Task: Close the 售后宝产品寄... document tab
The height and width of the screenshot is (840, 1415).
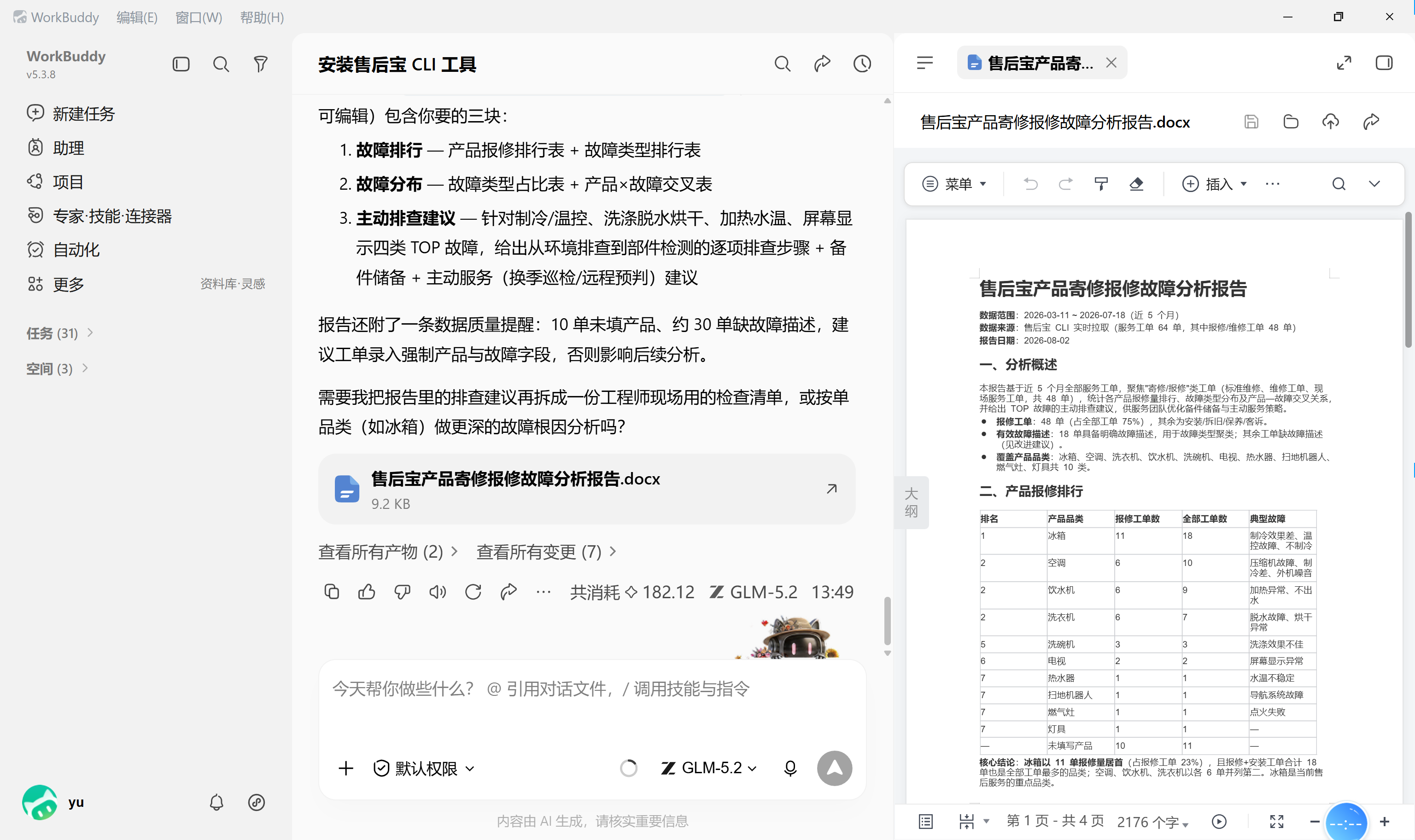Action: (x=1111, y=63)
